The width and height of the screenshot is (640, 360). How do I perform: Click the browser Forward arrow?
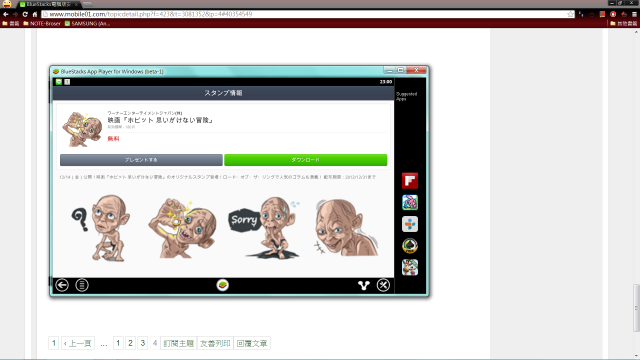tap(16, 14)
